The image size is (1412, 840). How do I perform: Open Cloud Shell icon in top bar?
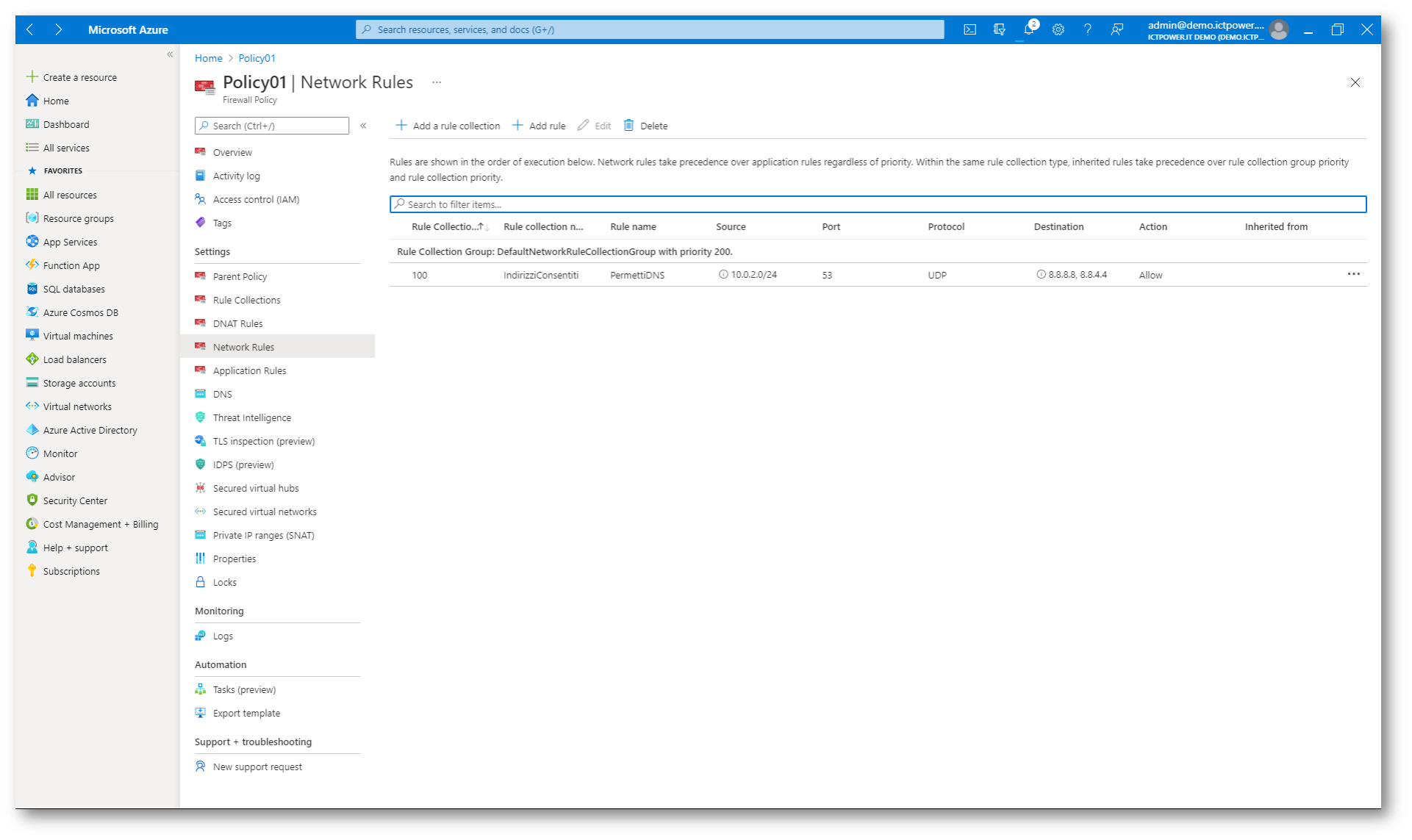coord(970,29)
